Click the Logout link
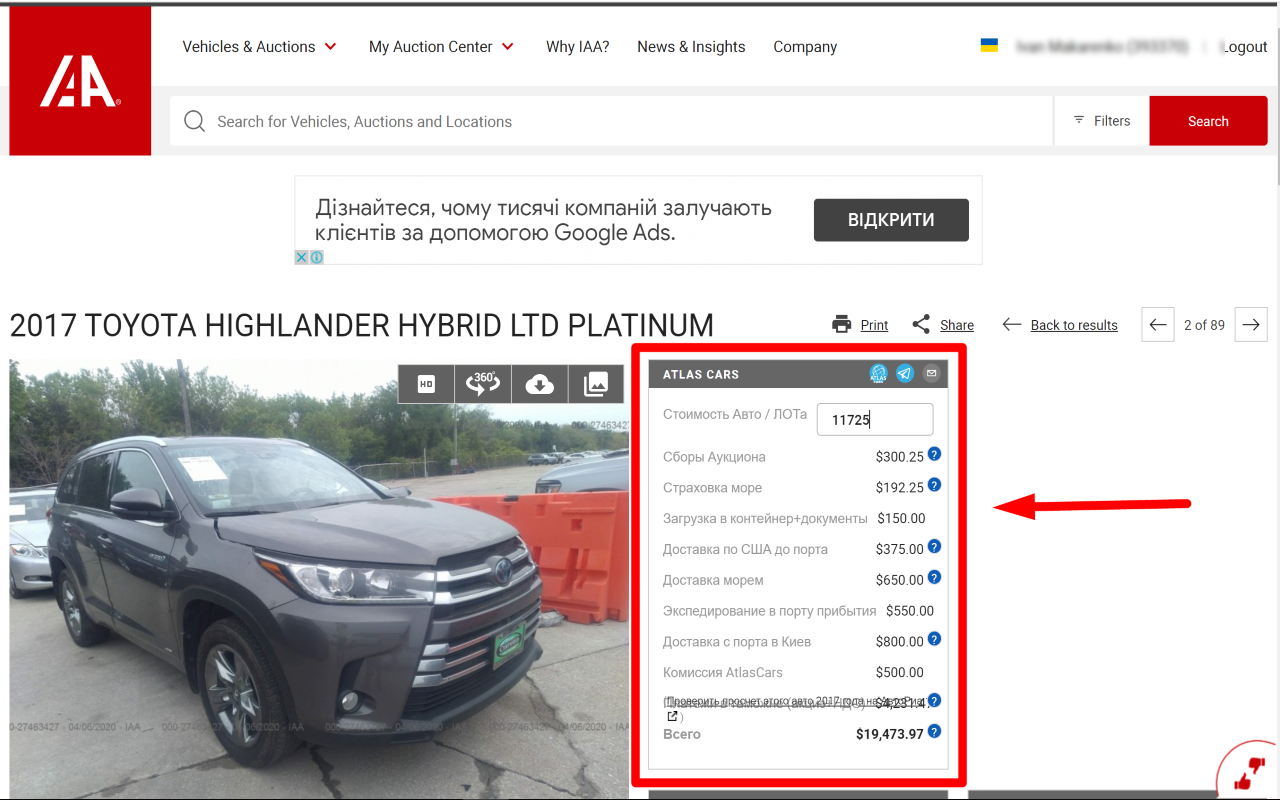Image resolution: width=1280 pixels, height=800 pixels. click(1245, 46)
